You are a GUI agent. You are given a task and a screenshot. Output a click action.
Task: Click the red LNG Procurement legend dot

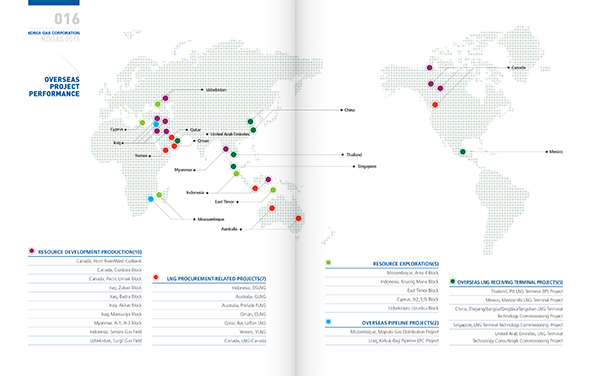(x=156, y=277)
